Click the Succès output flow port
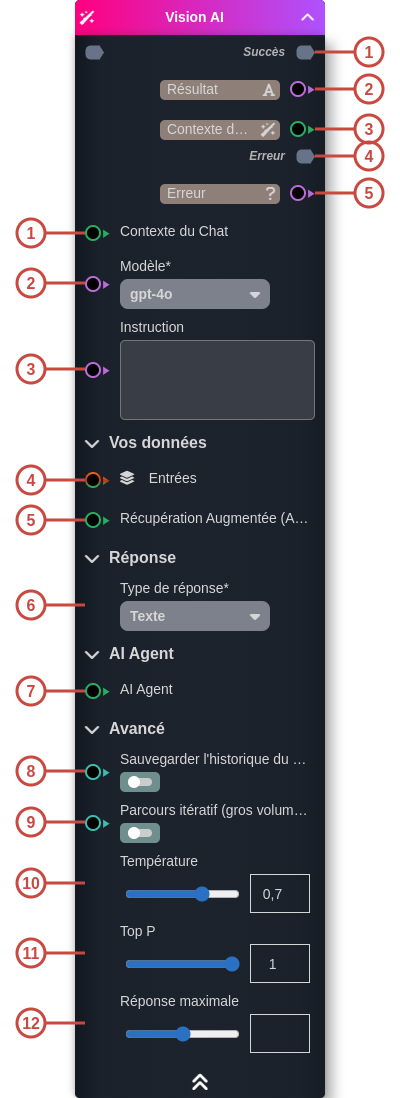 [x=305, y=53]
